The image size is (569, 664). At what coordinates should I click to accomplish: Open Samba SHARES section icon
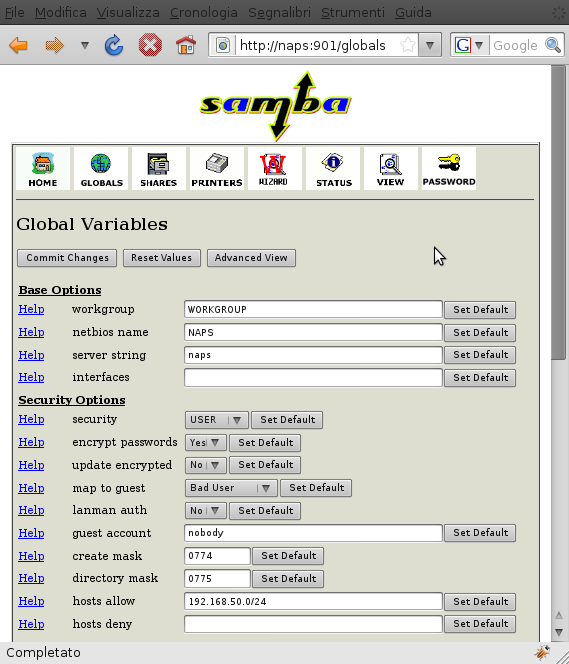coord(159,169)
